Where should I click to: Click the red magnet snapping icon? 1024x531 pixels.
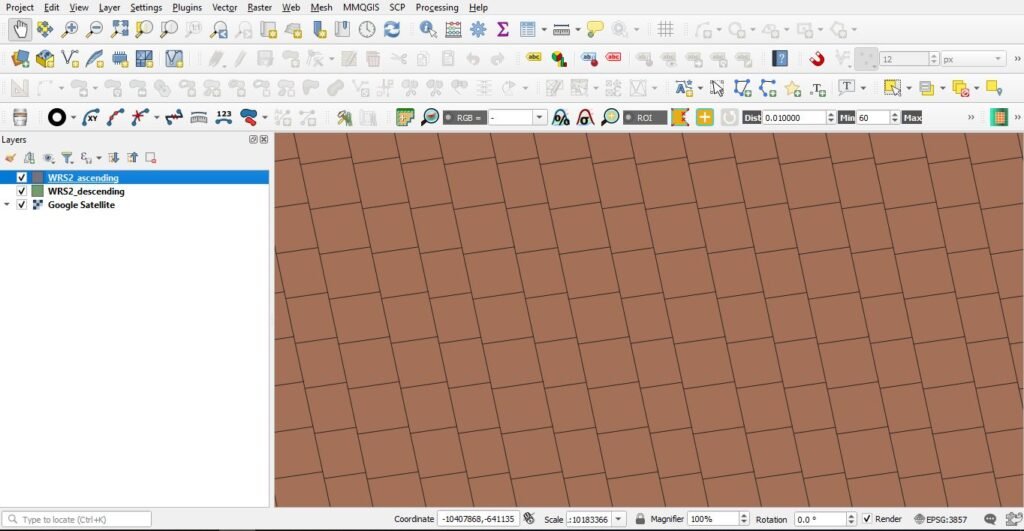[x=817, y=59]
